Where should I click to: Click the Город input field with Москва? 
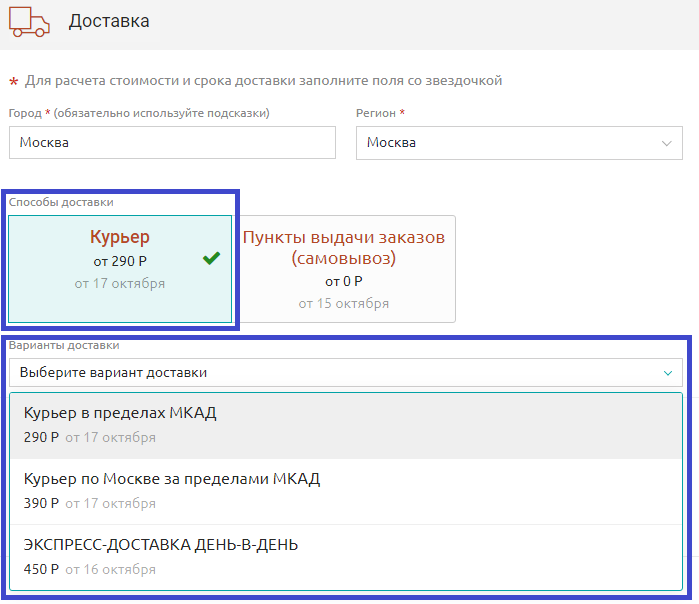[172, 142]
